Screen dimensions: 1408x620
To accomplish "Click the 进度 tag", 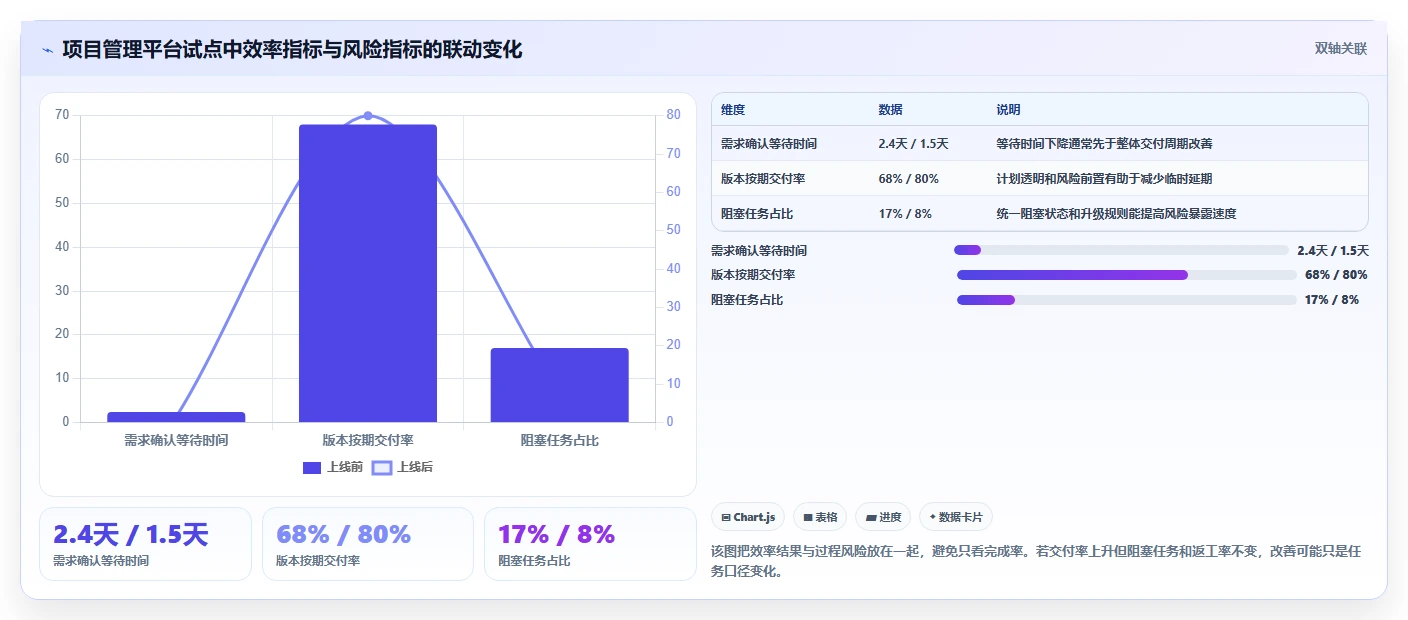I will (x=883, y=517).
